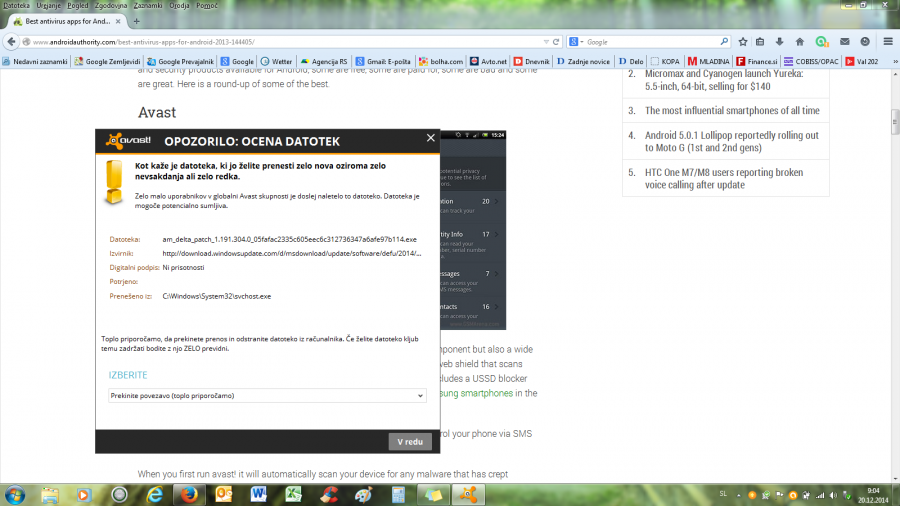Open the URL bar history dropdown arrow

click(544, 42)
